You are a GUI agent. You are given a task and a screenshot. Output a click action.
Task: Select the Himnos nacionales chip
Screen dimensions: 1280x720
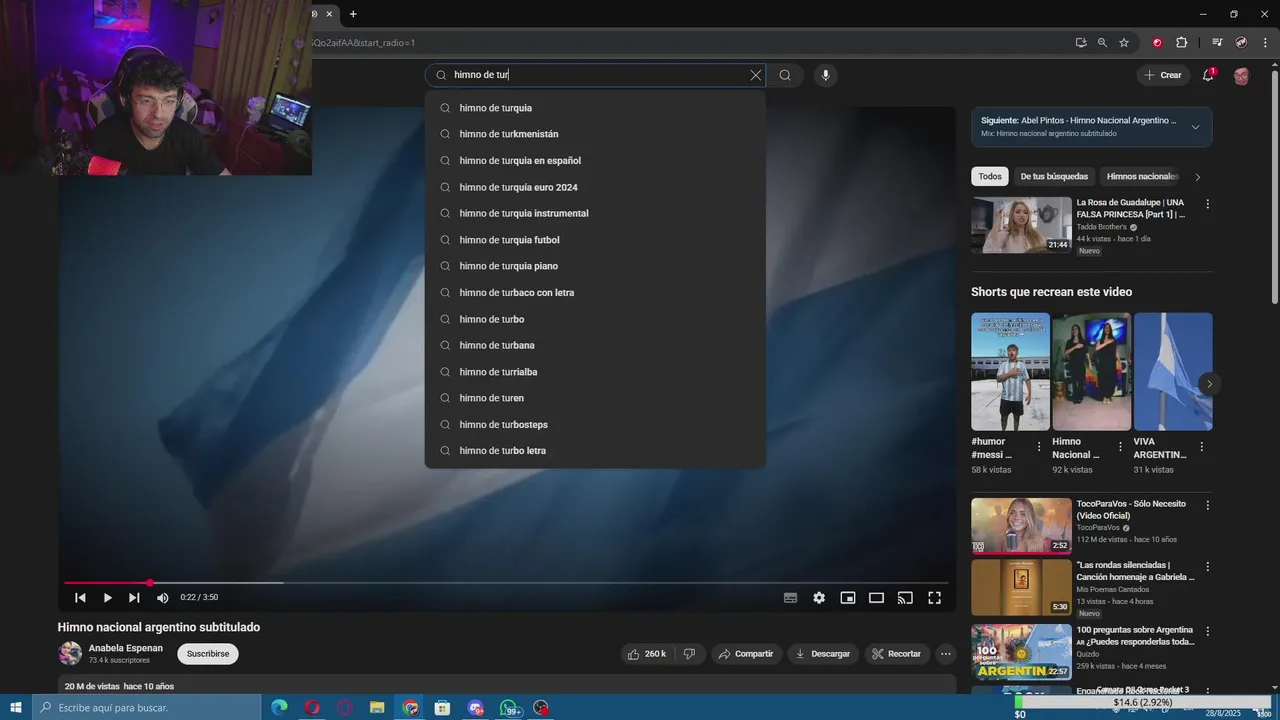pos(1142,176)
